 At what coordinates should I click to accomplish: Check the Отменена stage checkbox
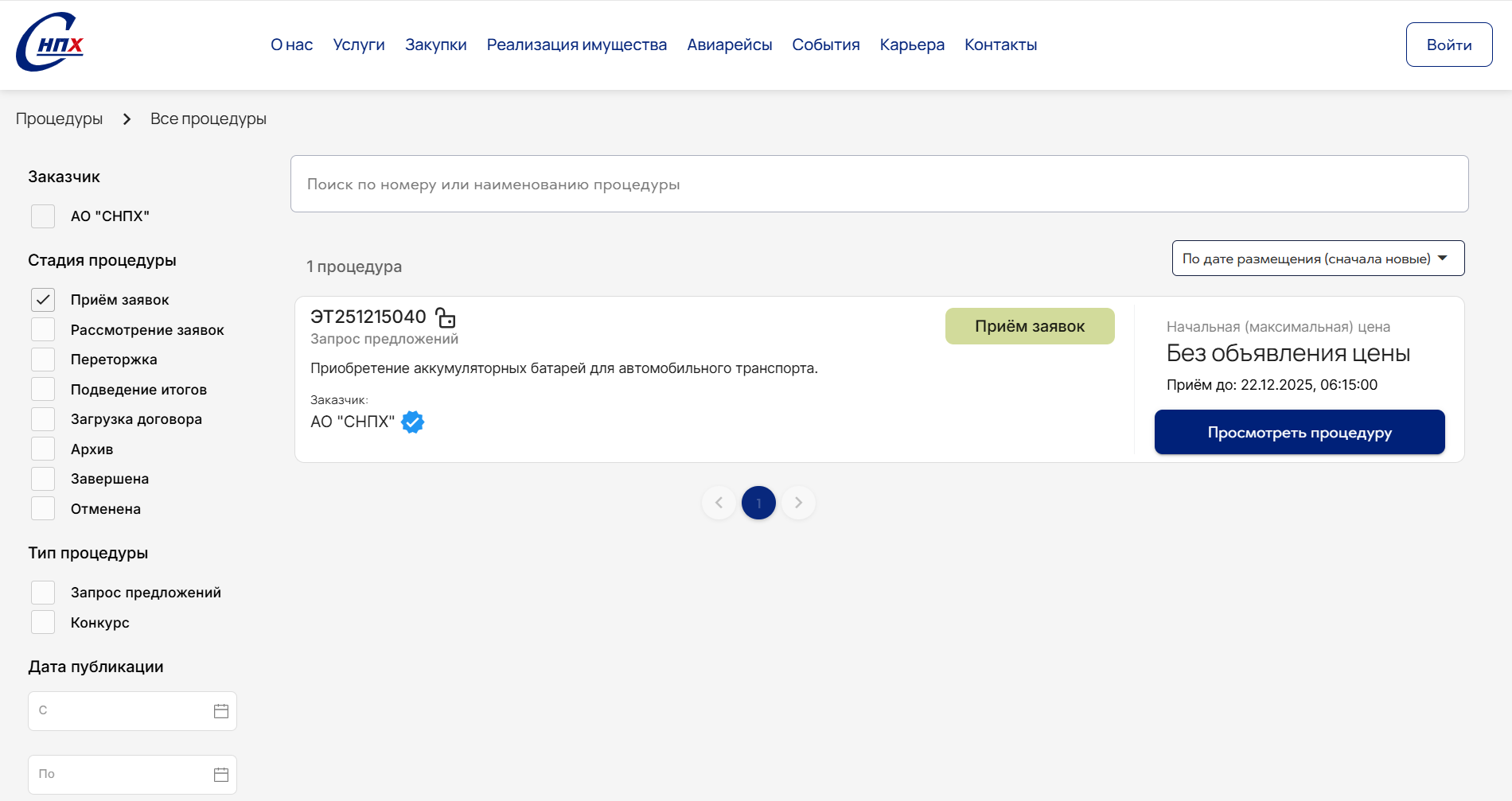(43, 508)
